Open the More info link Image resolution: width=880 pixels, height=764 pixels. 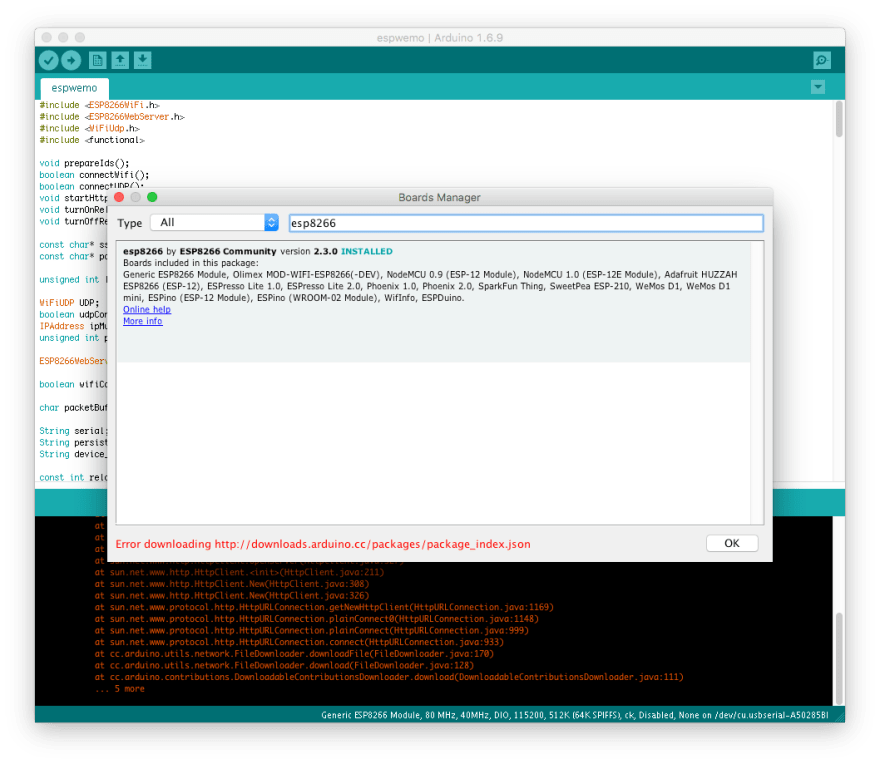point(143,321)
